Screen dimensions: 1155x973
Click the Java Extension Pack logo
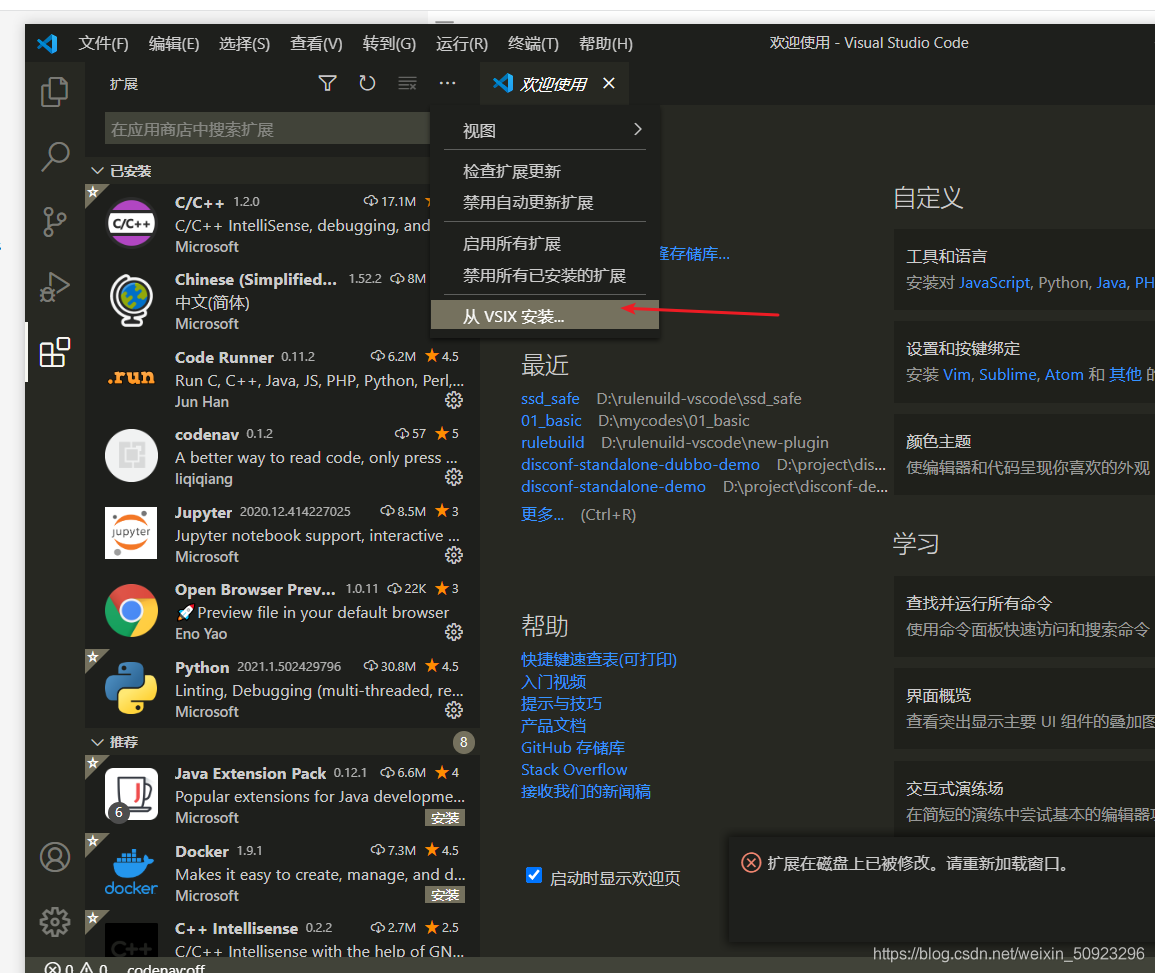[x=131, y=794]
